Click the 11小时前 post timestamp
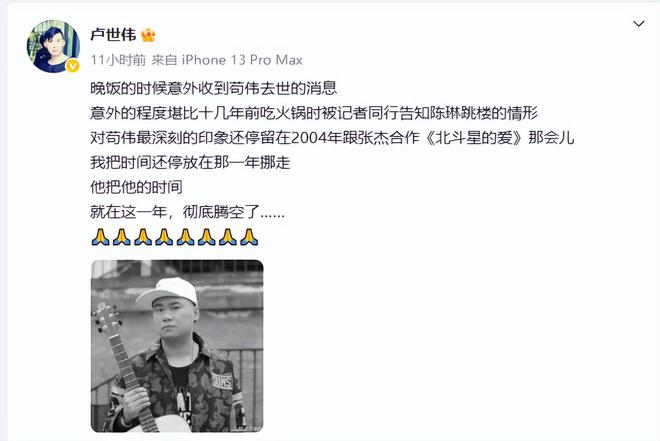The image size is (660, 441). 118,60
